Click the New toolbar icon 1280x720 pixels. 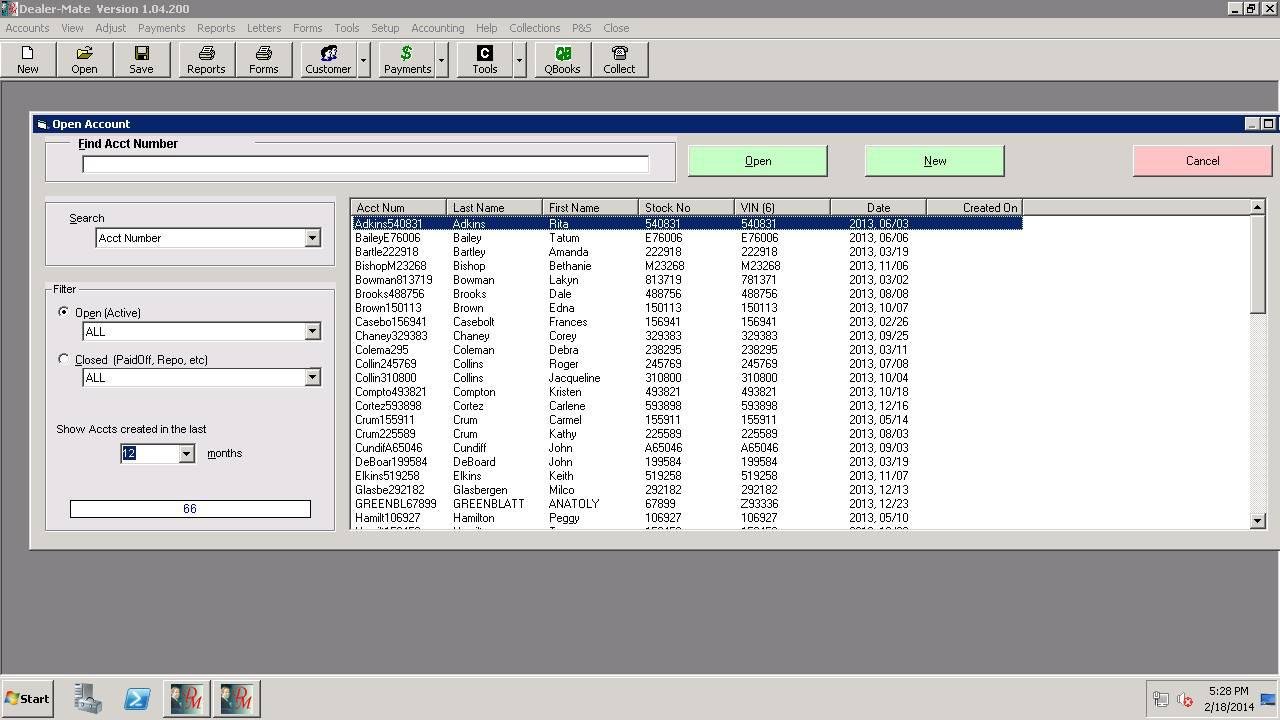[28, 59]
